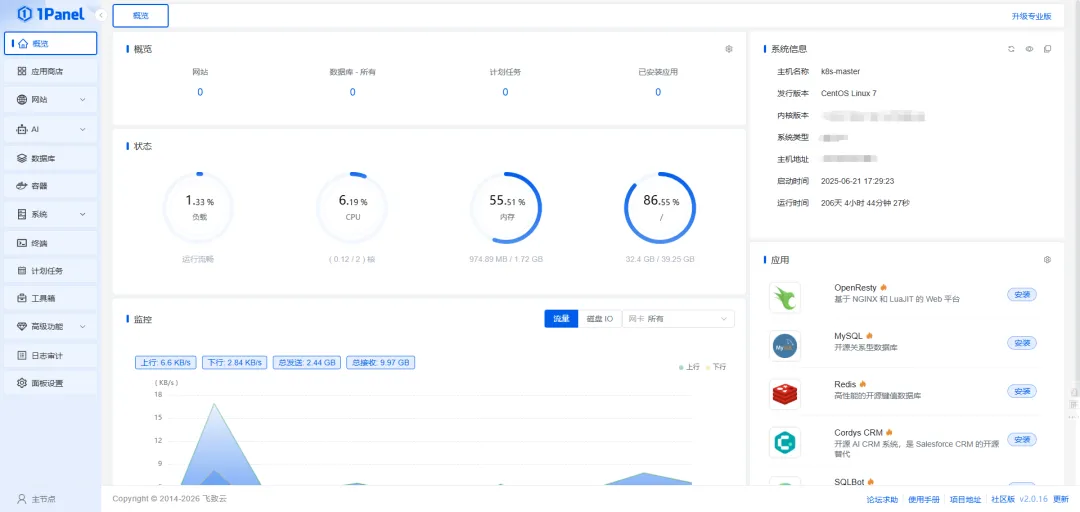Viewport: 1080px width, 512px height.
Task: Install Redis with 安装 button
Action: click(1021, 391)
